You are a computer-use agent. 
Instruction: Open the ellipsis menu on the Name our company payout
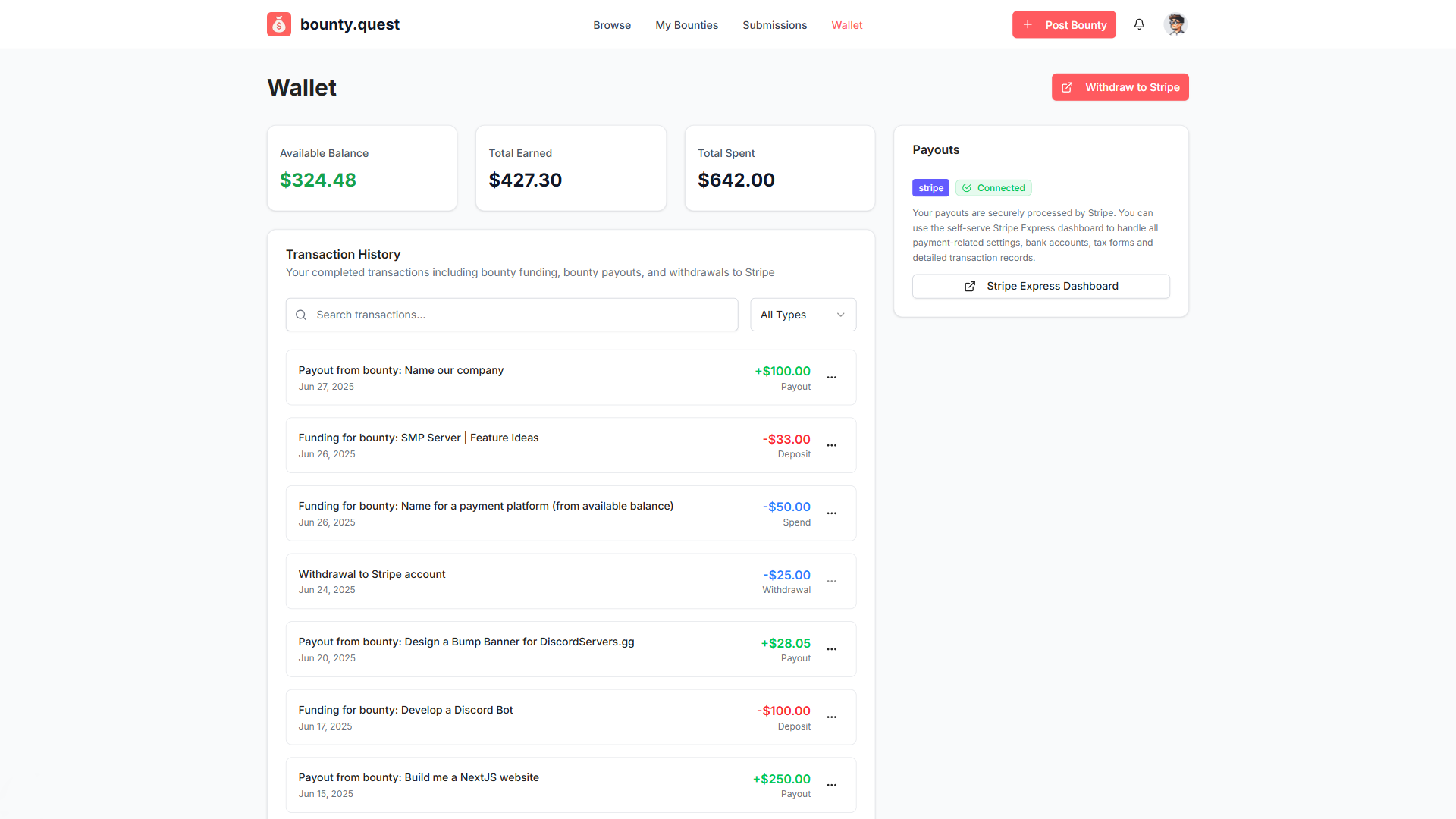click(x=832, y=377)
